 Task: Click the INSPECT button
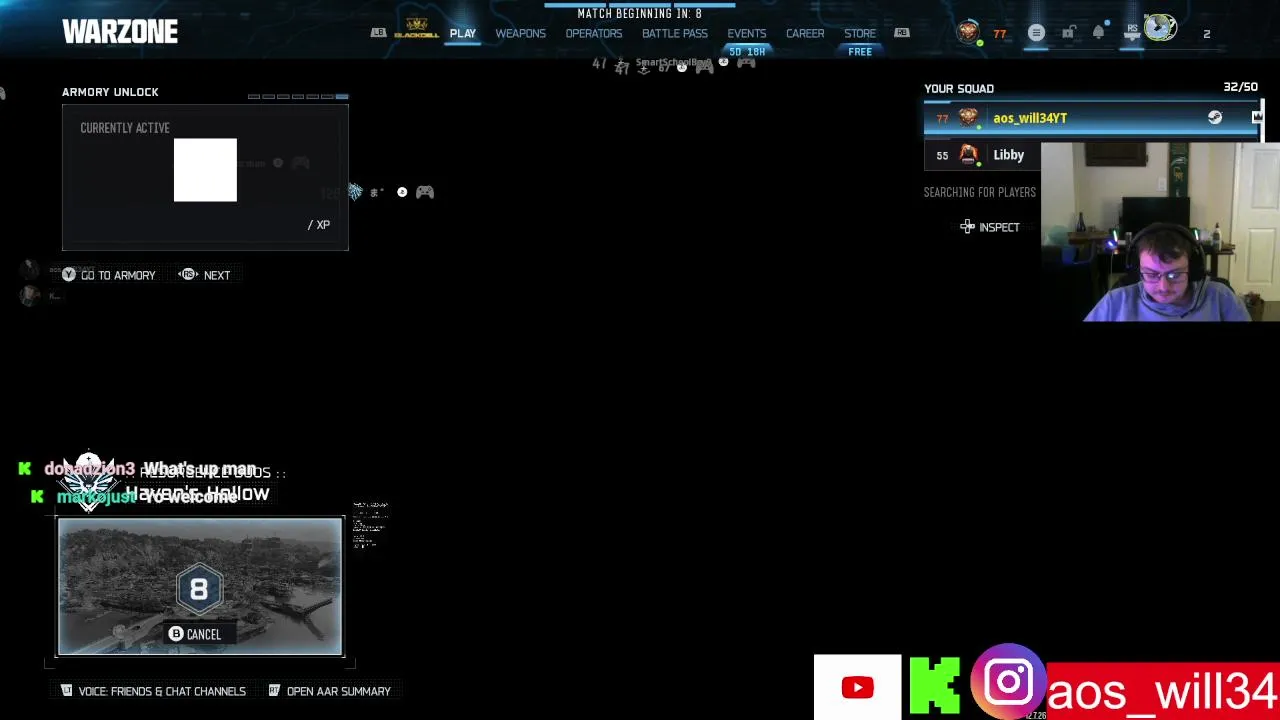tap(999, 227)
